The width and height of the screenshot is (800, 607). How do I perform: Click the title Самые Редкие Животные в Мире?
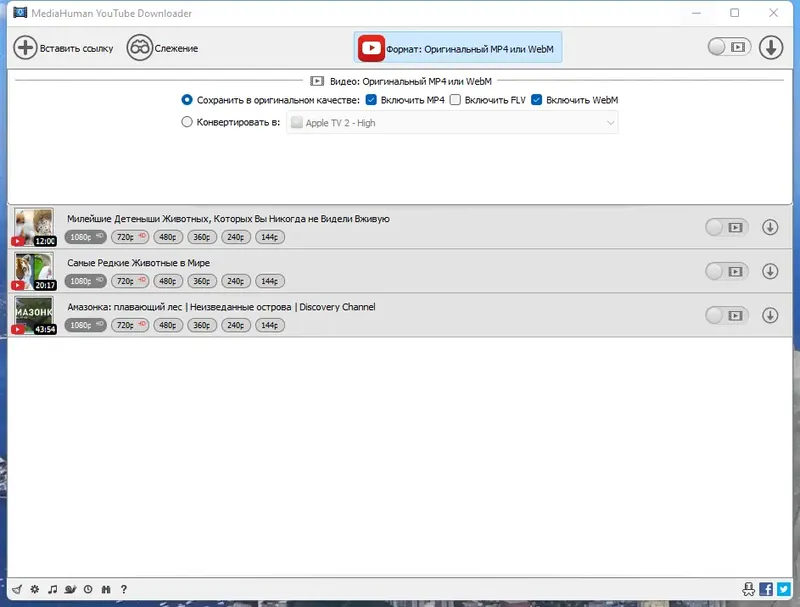(138, 263)
